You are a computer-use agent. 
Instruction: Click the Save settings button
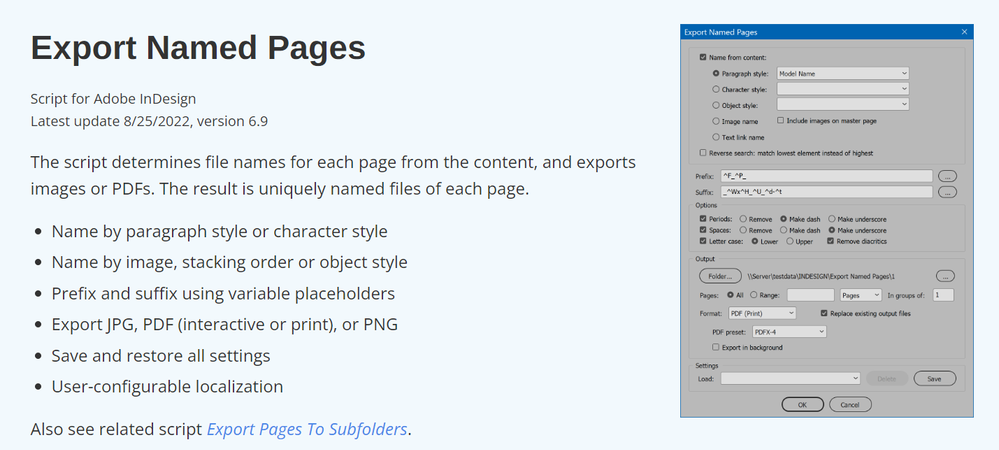[934, 379]
